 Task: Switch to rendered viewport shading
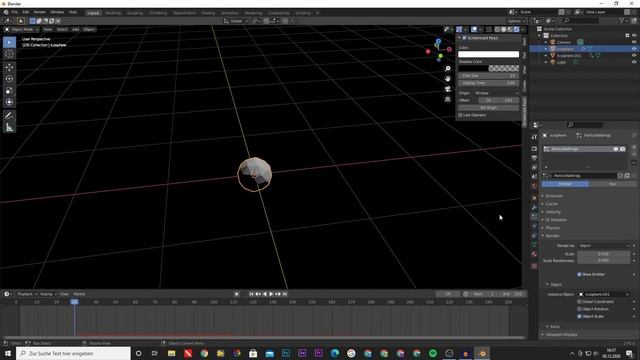tap(516, 29)
